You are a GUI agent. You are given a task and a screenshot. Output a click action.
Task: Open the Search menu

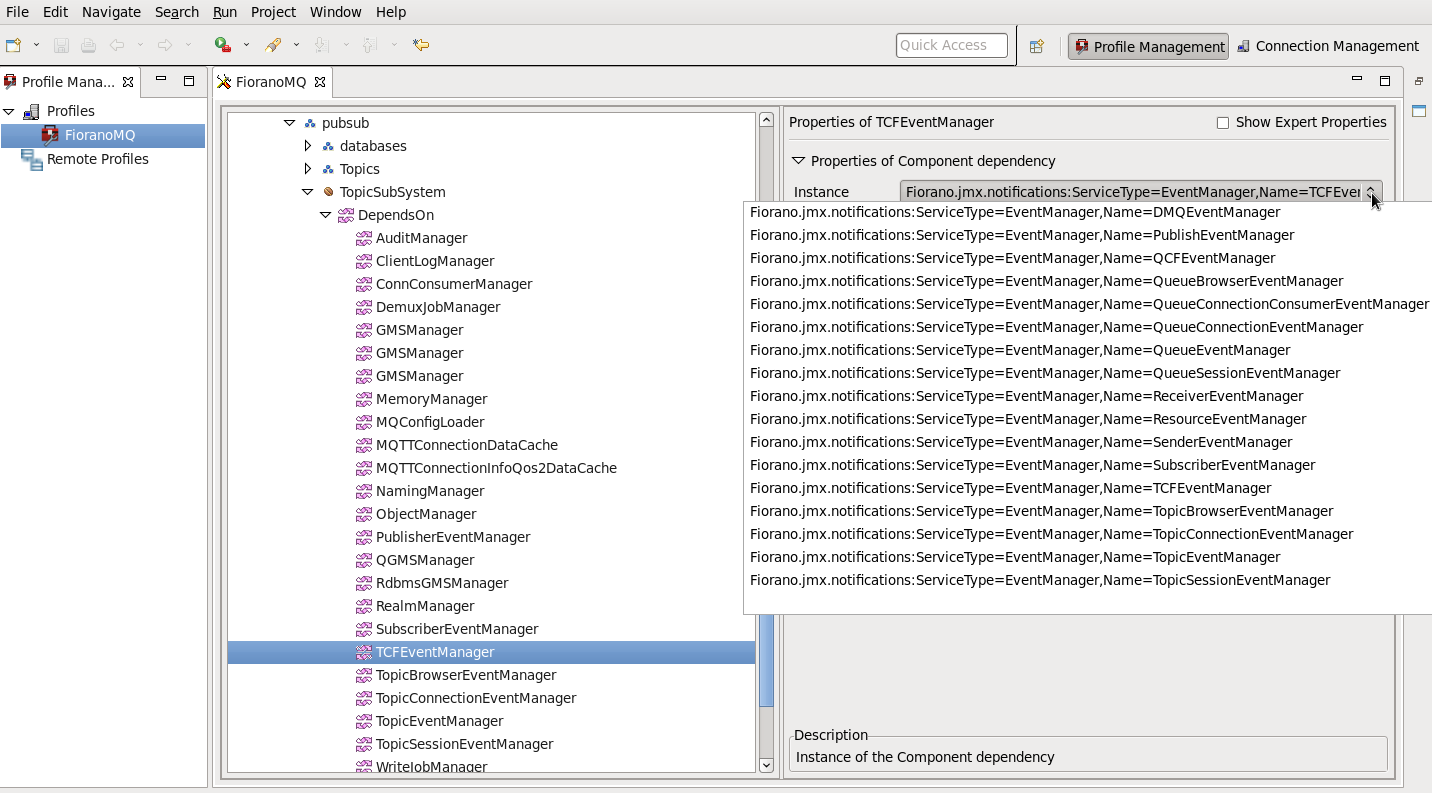pyautogui.click(x=177, y=12)
